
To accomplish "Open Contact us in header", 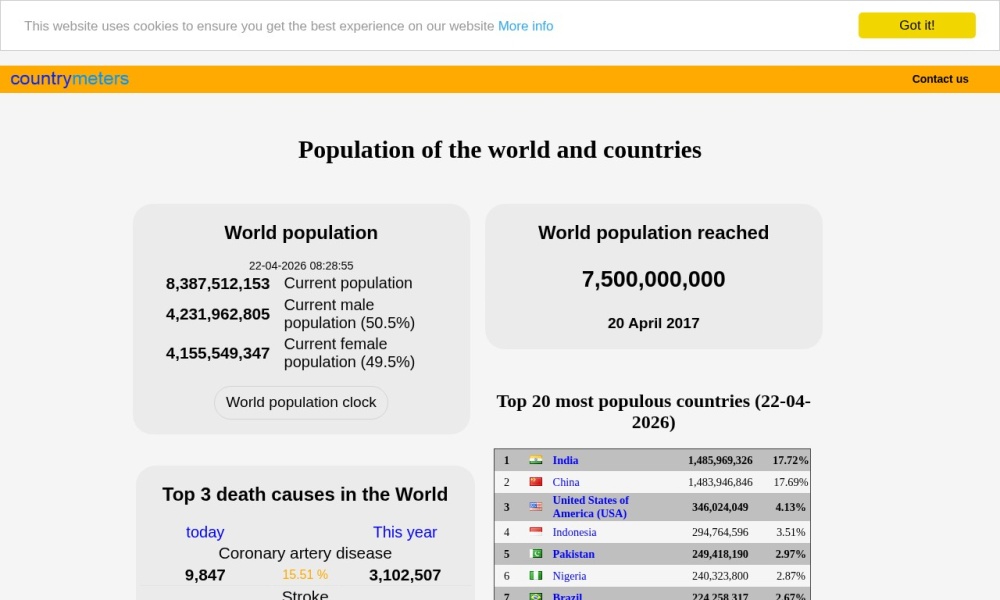I will (940, 79).
